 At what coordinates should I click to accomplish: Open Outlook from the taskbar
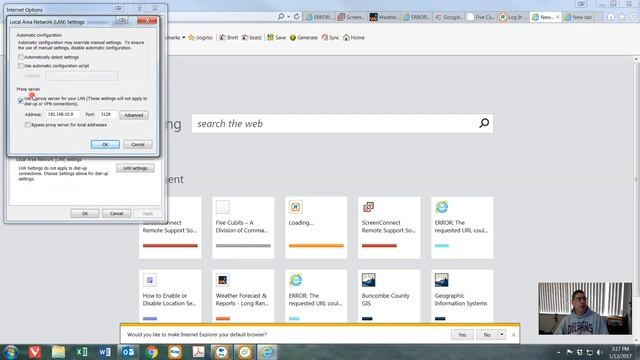click(x=128, y=352)
